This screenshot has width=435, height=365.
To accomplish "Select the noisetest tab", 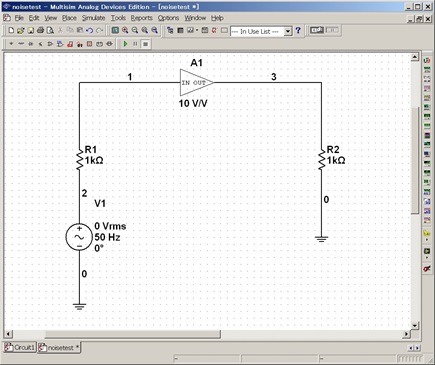I will pos(59,347).
